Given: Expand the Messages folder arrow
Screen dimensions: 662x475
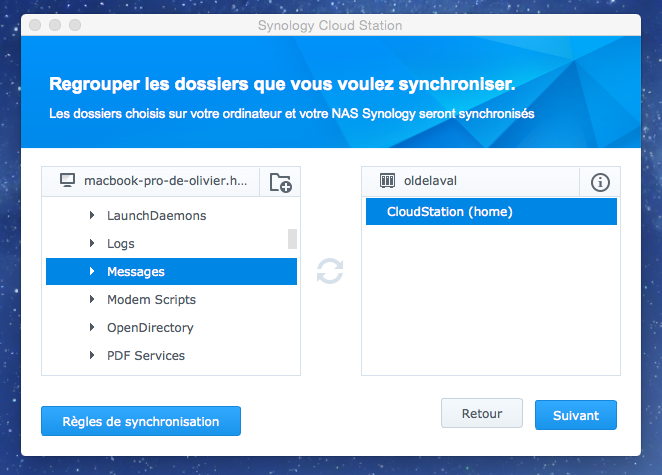Looking at the screenshot, I should point(92,271).
